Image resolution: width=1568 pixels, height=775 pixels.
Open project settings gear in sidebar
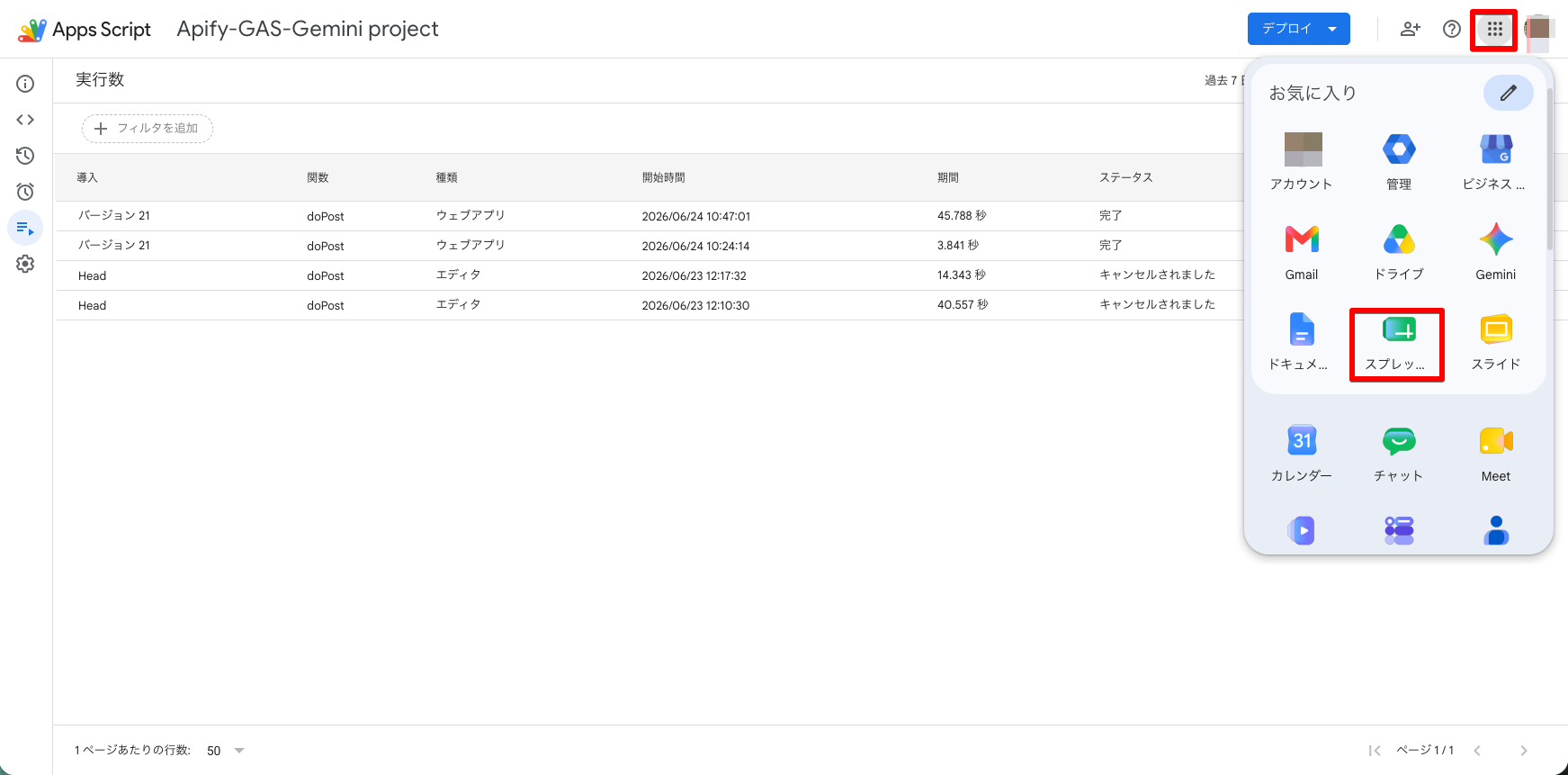click(x=25, y=264)
